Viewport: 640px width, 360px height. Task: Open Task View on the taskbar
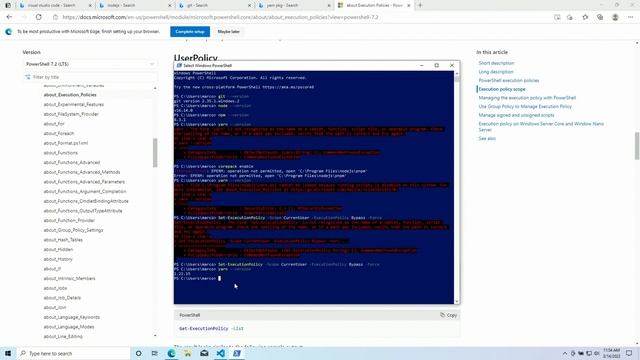(x=154, y=353)
